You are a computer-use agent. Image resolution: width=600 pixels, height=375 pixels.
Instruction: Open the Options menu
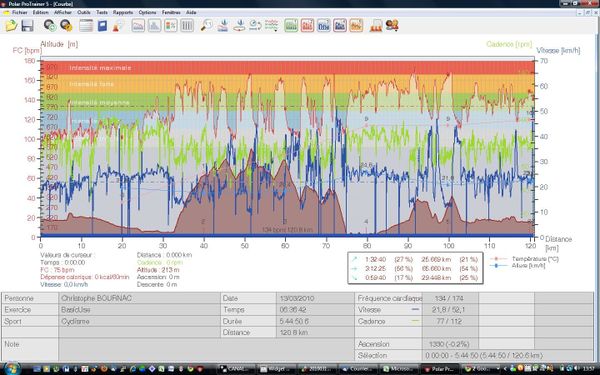147,12
